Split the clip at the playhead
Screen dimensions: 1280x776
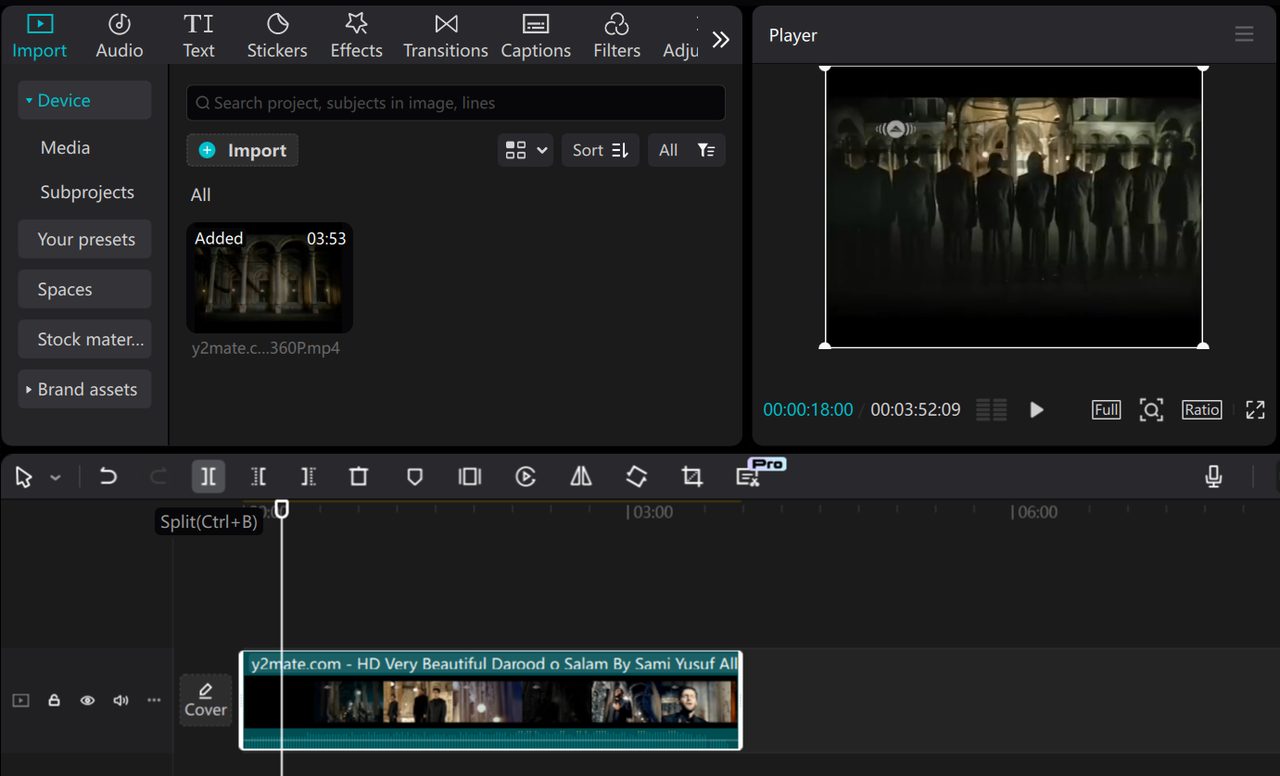[208, 477]
